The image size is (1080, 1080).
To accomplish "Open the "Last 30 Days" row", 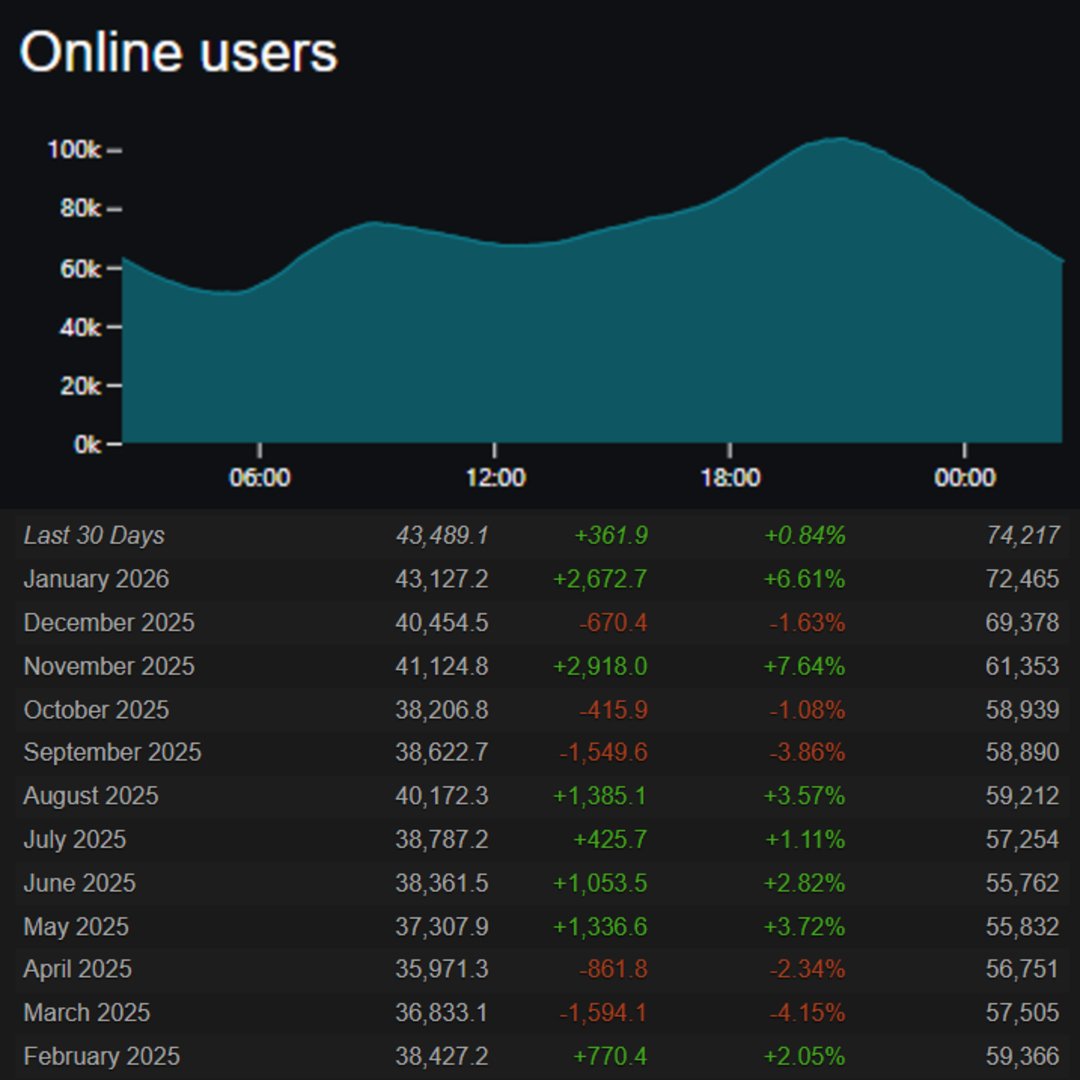I will (x=94, y=536).
